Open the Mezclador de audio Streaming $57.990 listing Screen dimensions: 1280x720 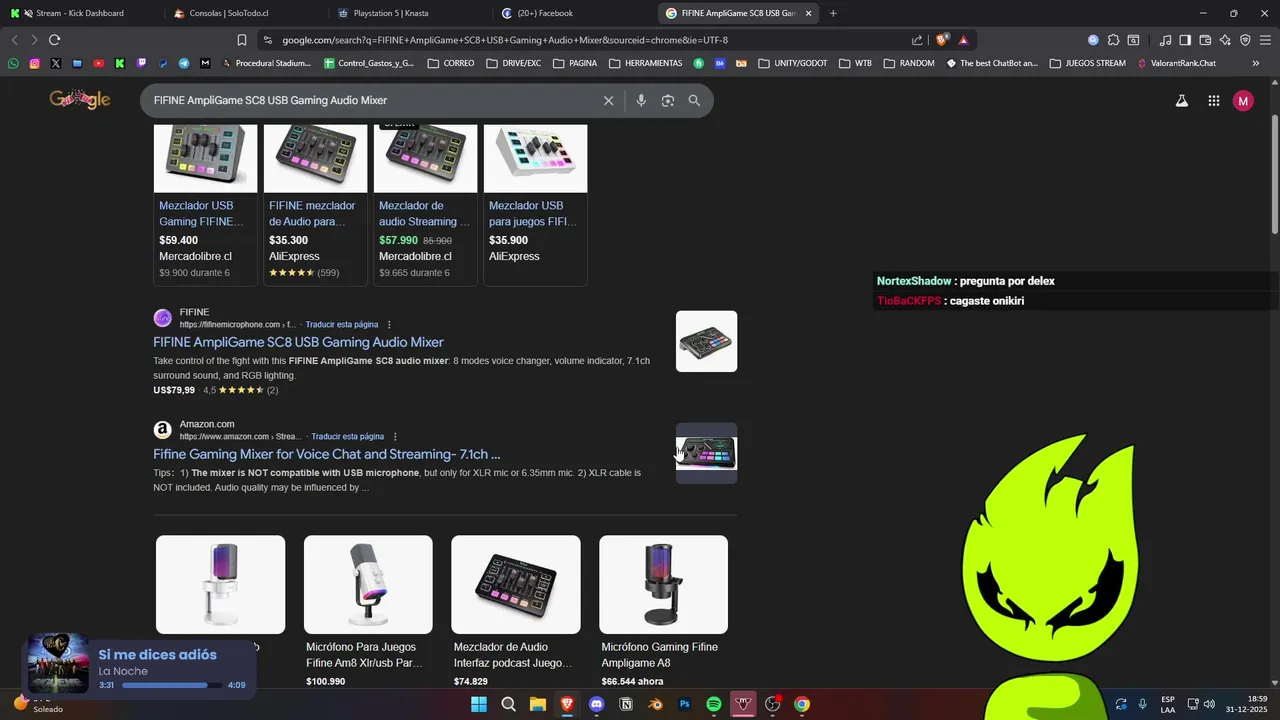(425, 204)
